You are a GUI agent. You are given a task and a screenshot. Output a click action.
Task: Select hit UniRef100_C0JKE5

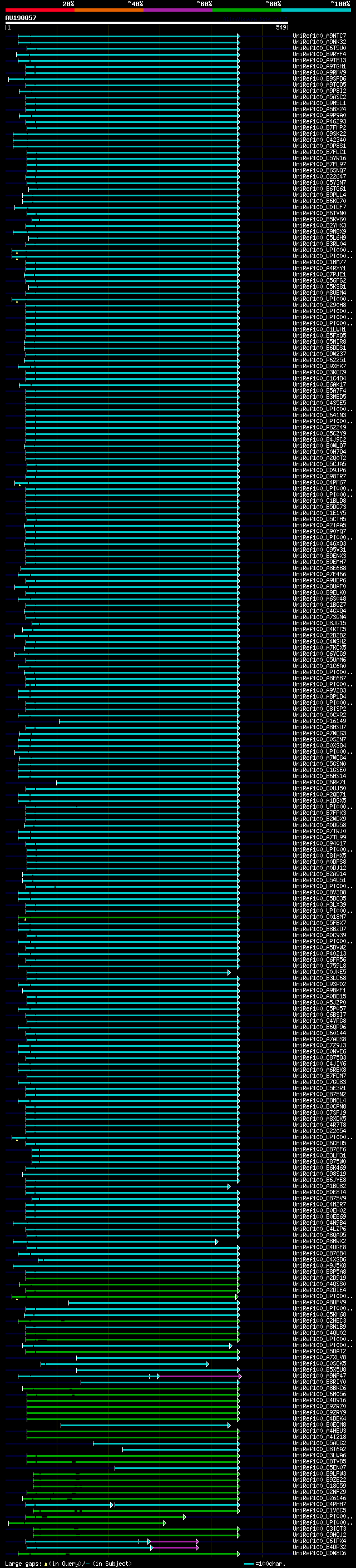click(x=319, y=972)
